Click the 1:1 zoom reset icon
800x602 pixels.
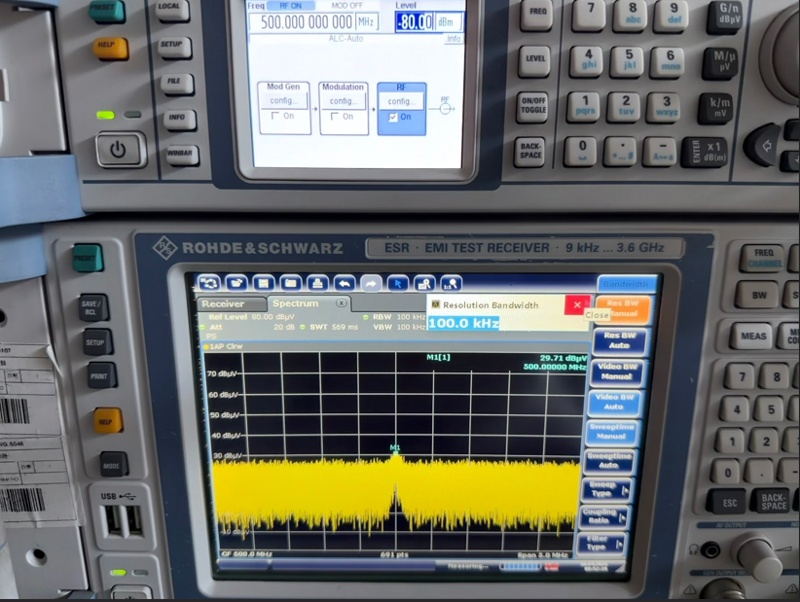451,283
